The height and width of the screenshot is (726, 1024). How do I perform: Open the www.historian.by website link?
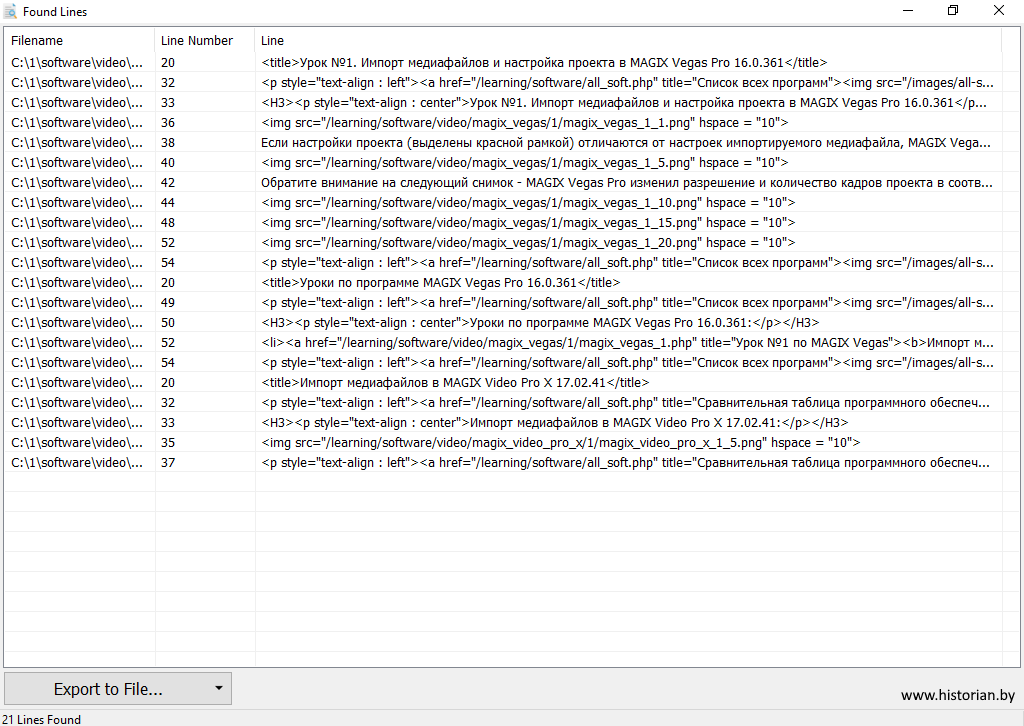click(x=957, y=695)
